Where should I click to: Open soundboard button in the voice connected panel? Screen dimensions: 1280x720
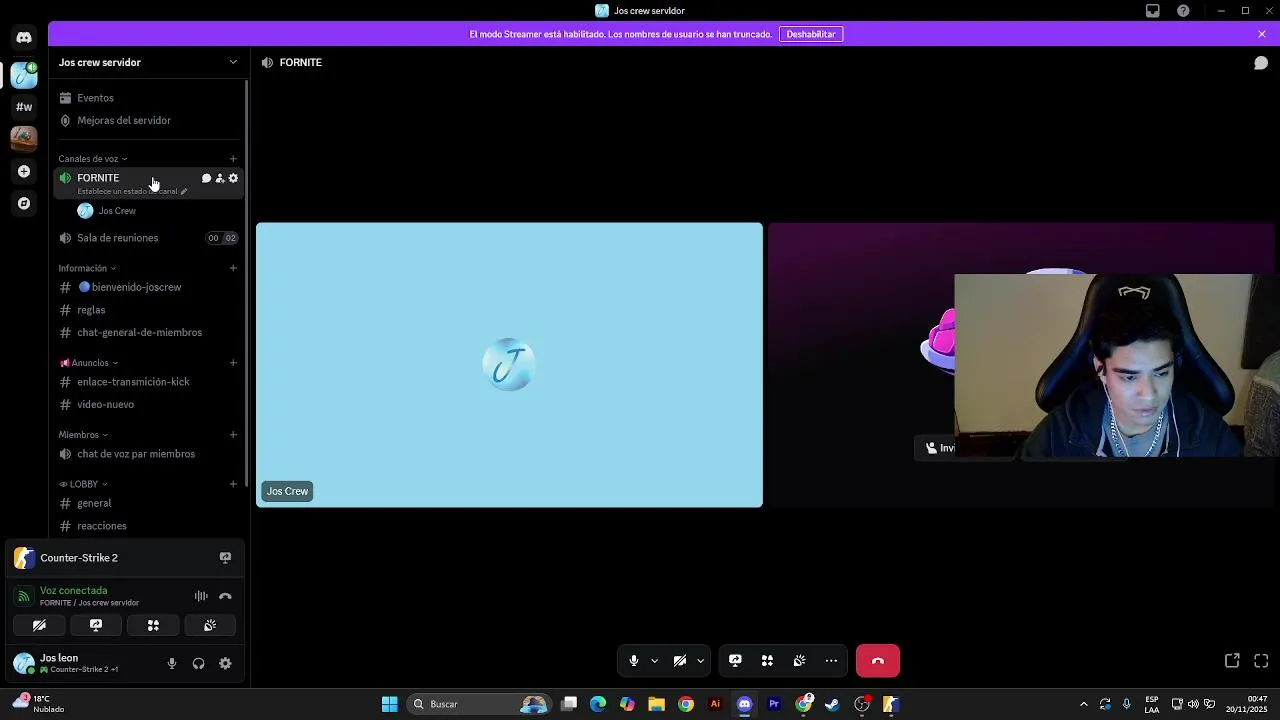(210, 625)
